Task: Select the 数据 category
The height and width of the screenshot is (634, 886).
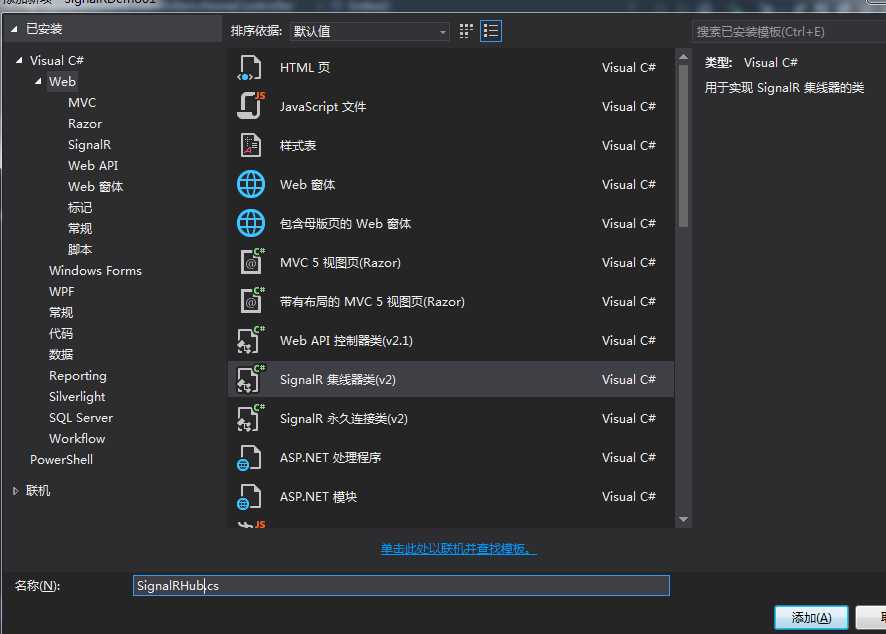Action: pos(61,354)
